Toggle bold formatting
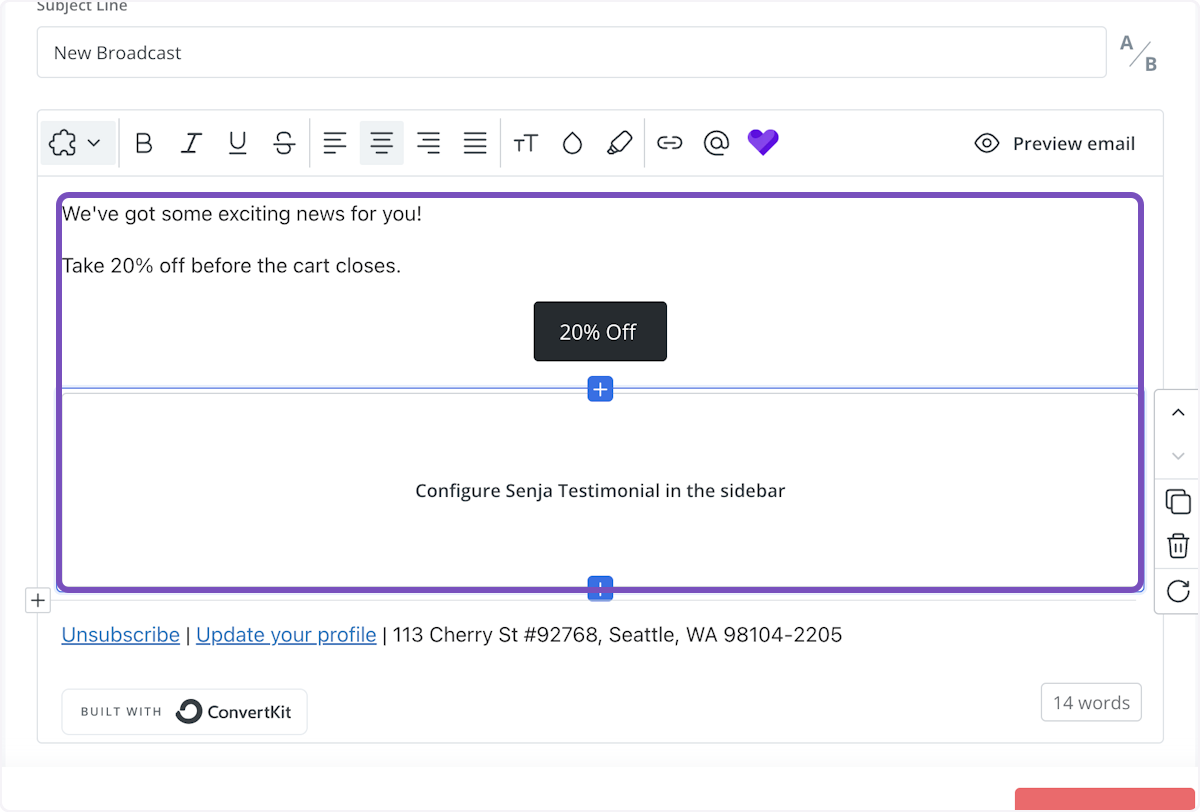The height and width of the screenshot is (812, 1200). tap(143, 143)
